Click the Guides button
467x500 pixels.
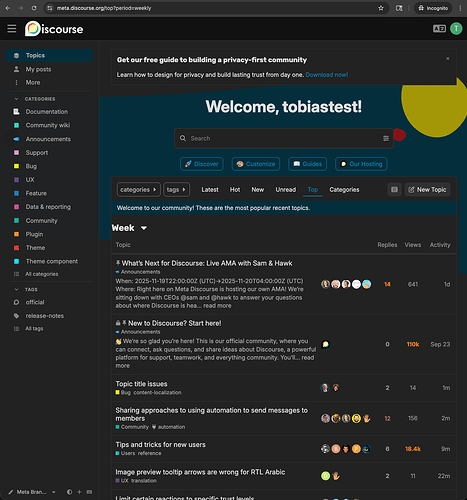point(307,164)
